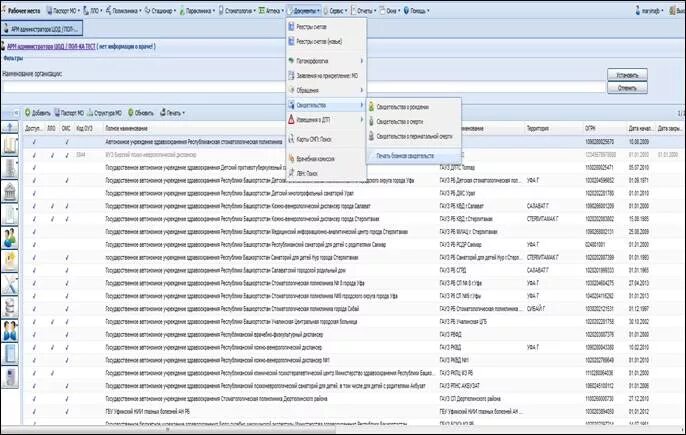Click the Свидетельства о рождении icon
The width and height of the screenshot is (686, 435).
pyautogui.click(x=371, y=106)
